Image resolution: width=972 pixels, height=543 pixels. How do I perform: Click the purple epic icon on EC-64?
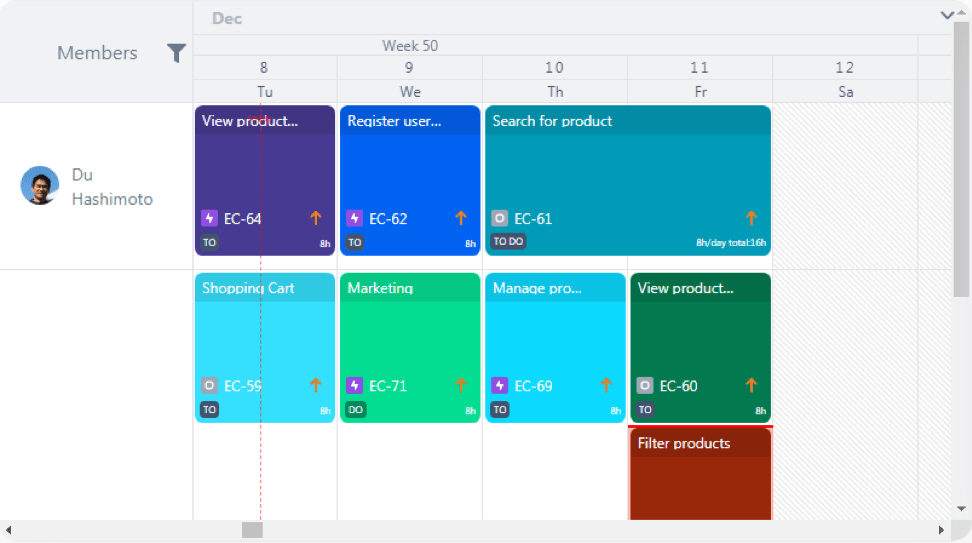(x=209, y=218)
